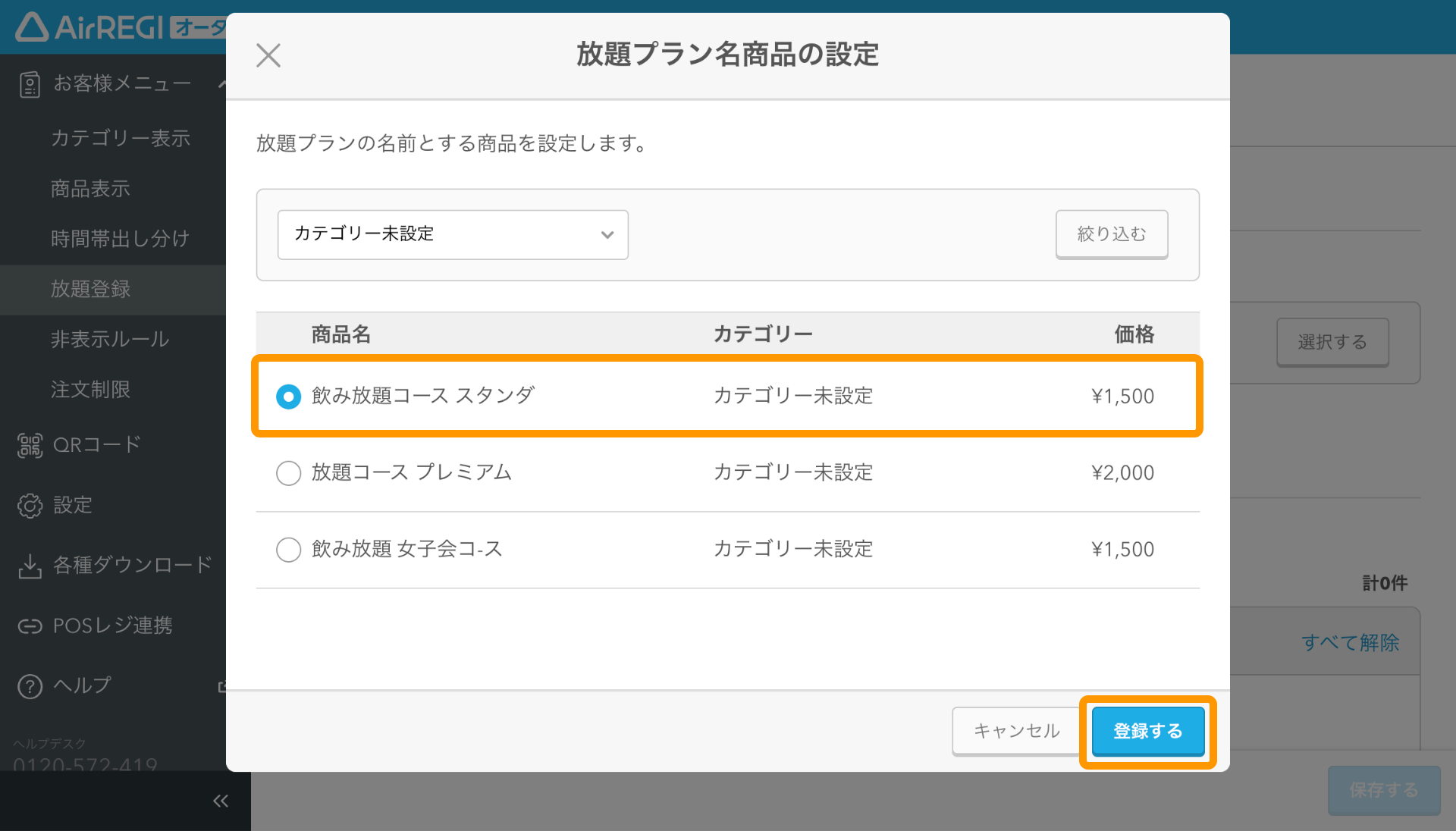
Task: Open カテゴリー表示 in sidebar
Action: coord(121,138)
